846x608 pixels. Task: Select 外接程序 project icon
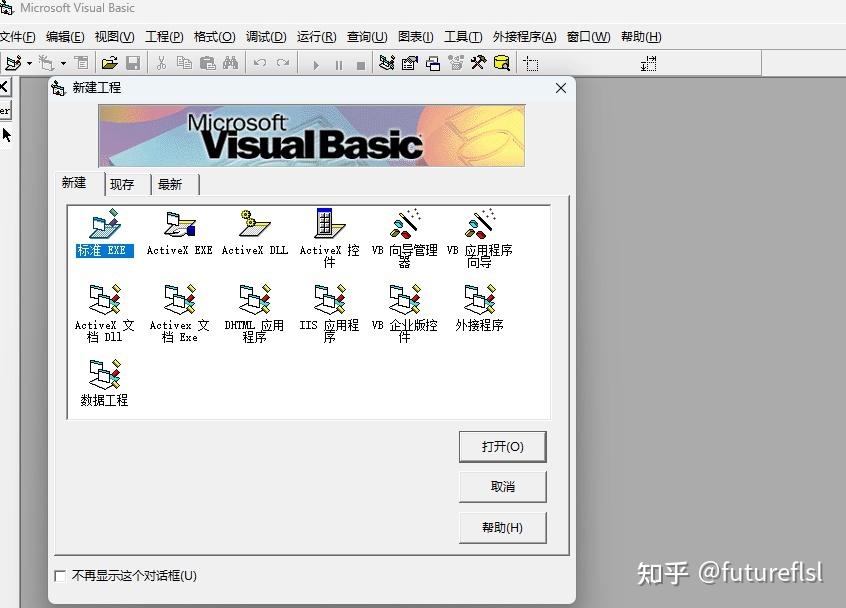tap(480, 308)
